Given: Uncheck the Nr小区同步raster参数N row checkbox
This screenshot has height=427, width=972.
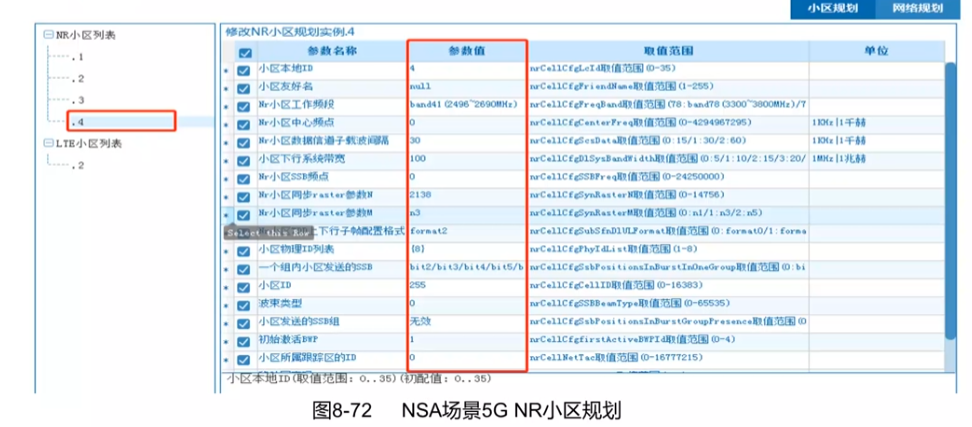Looking at the screenshot, I should pyautogui.click(x=244, y=197).
